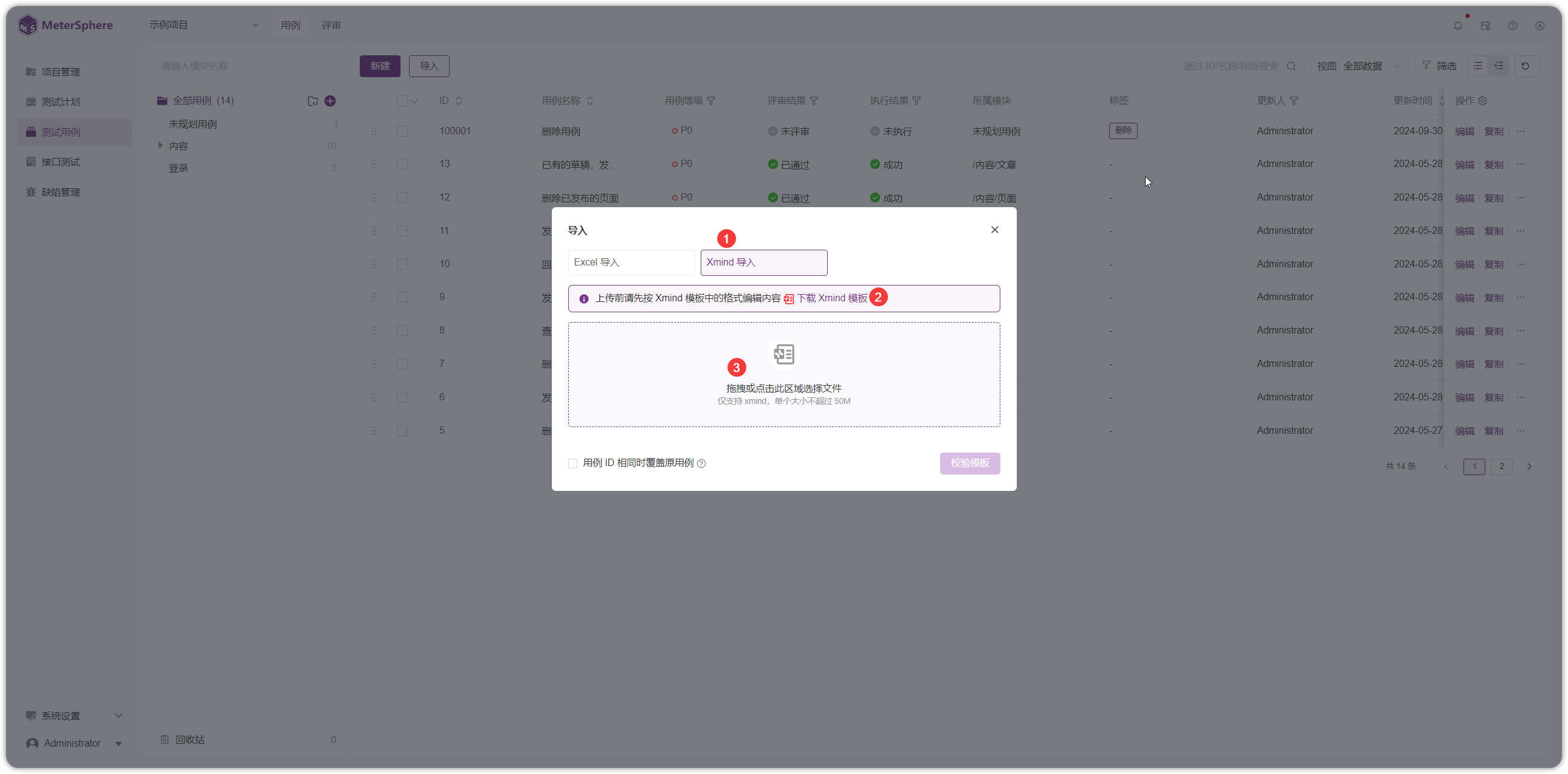
Task: Download the Xmind template link
Action: coord(831,298)
